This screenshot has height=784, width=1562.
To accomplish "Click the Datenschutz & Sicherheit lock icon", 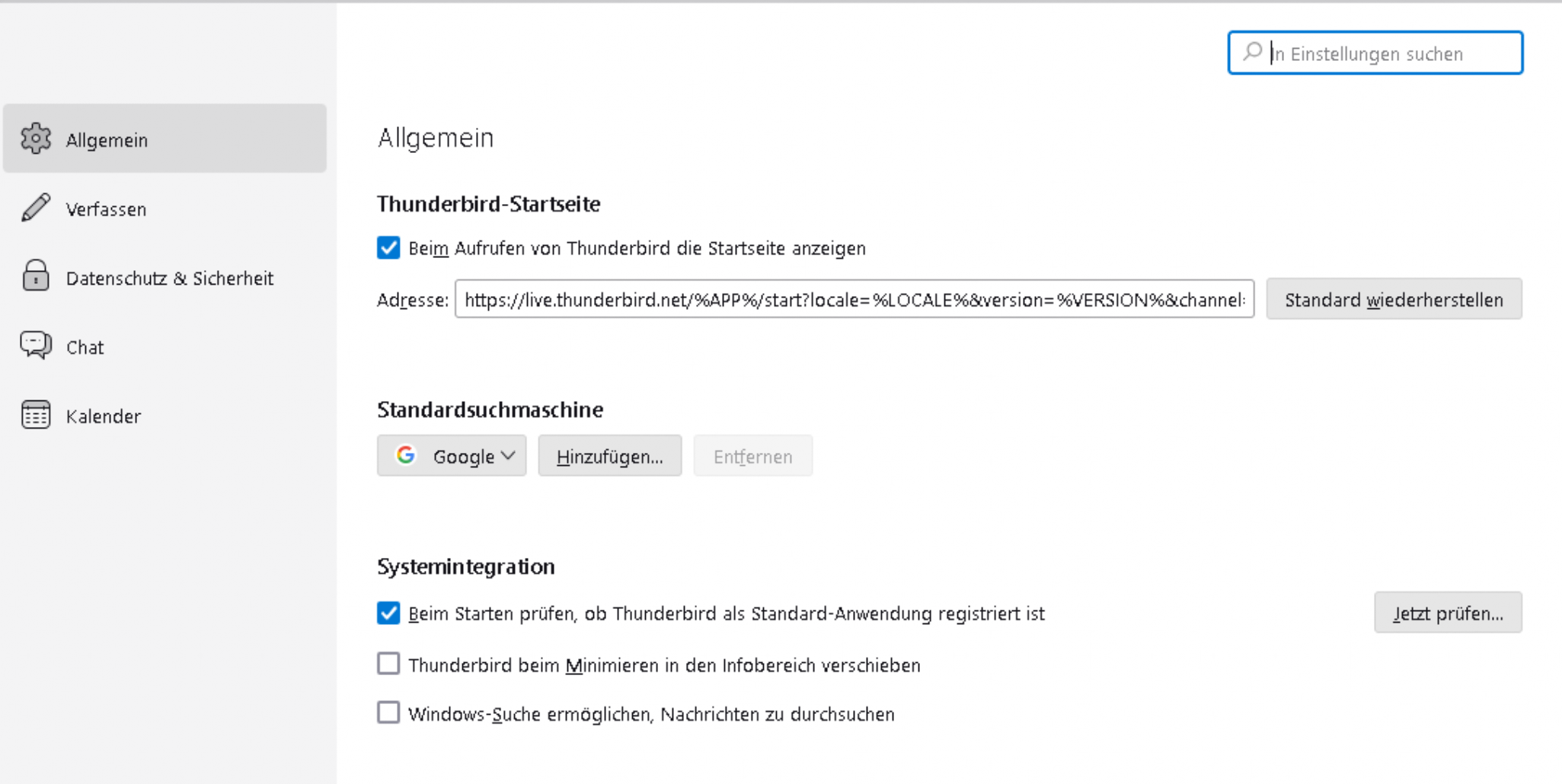I will tap(36, 276).
